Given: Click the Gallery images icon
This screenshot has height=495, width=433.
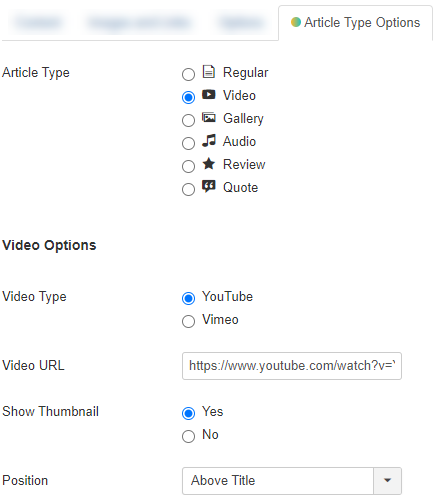Looking at the screenshot, I should coord(209,118).
